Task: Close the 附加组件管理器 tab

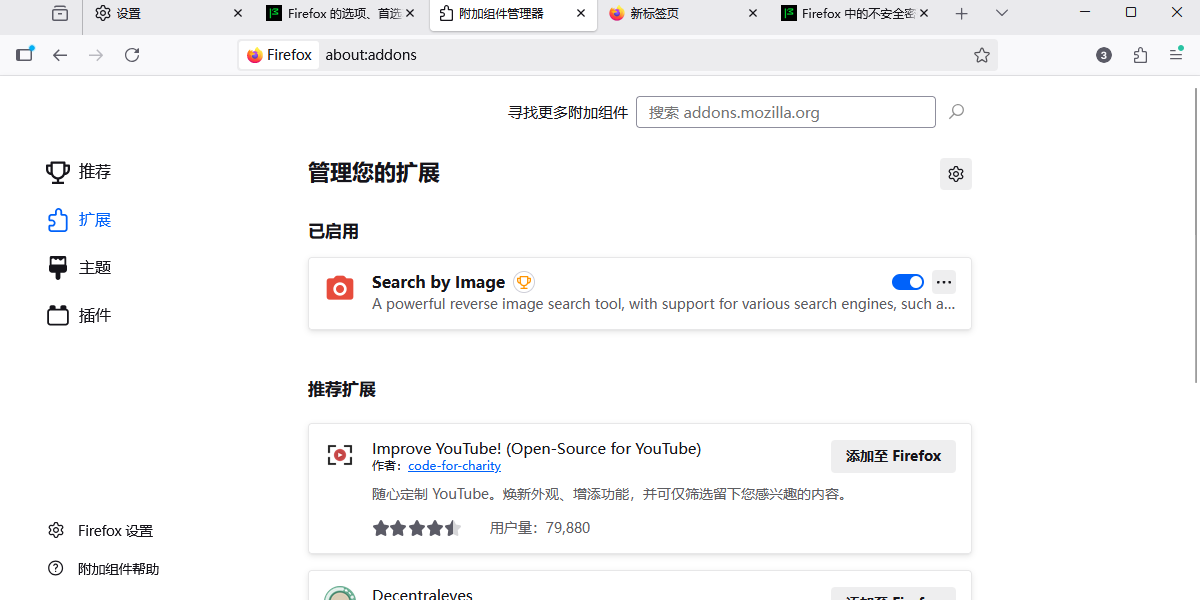Action: pos(581,14)
